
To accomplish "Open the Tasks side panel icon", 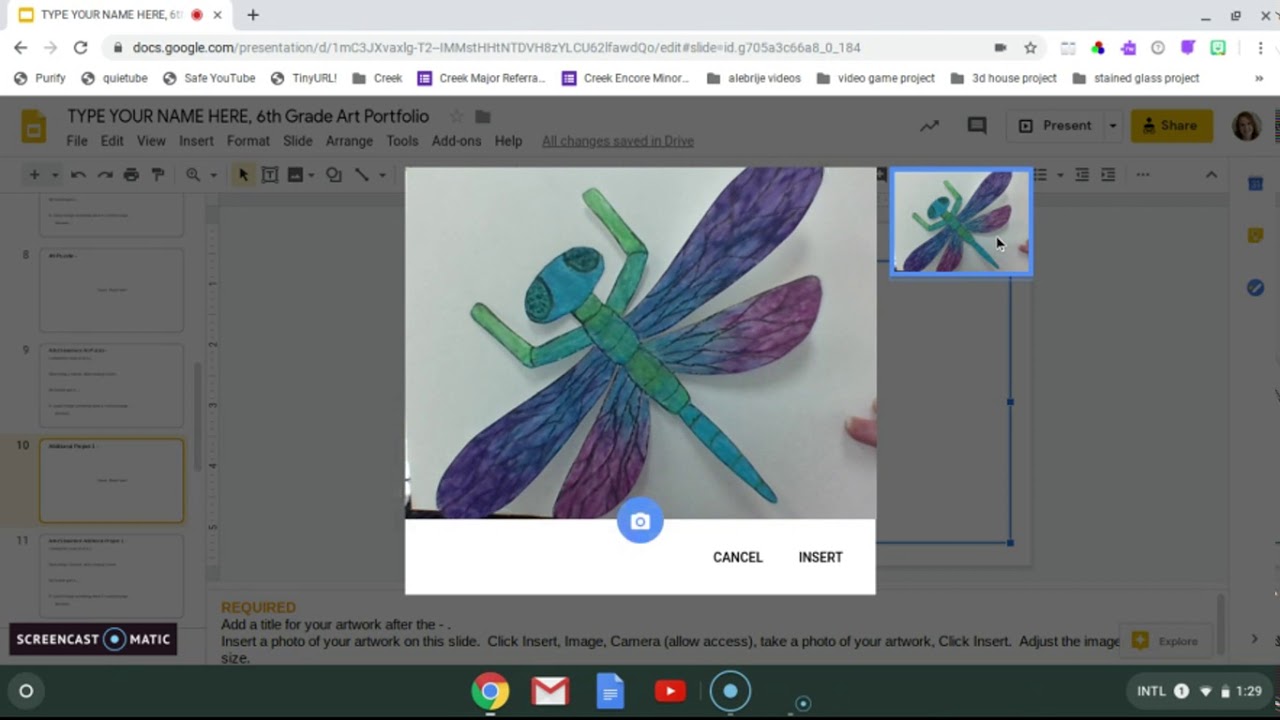I will click(x=1255, y=288).
